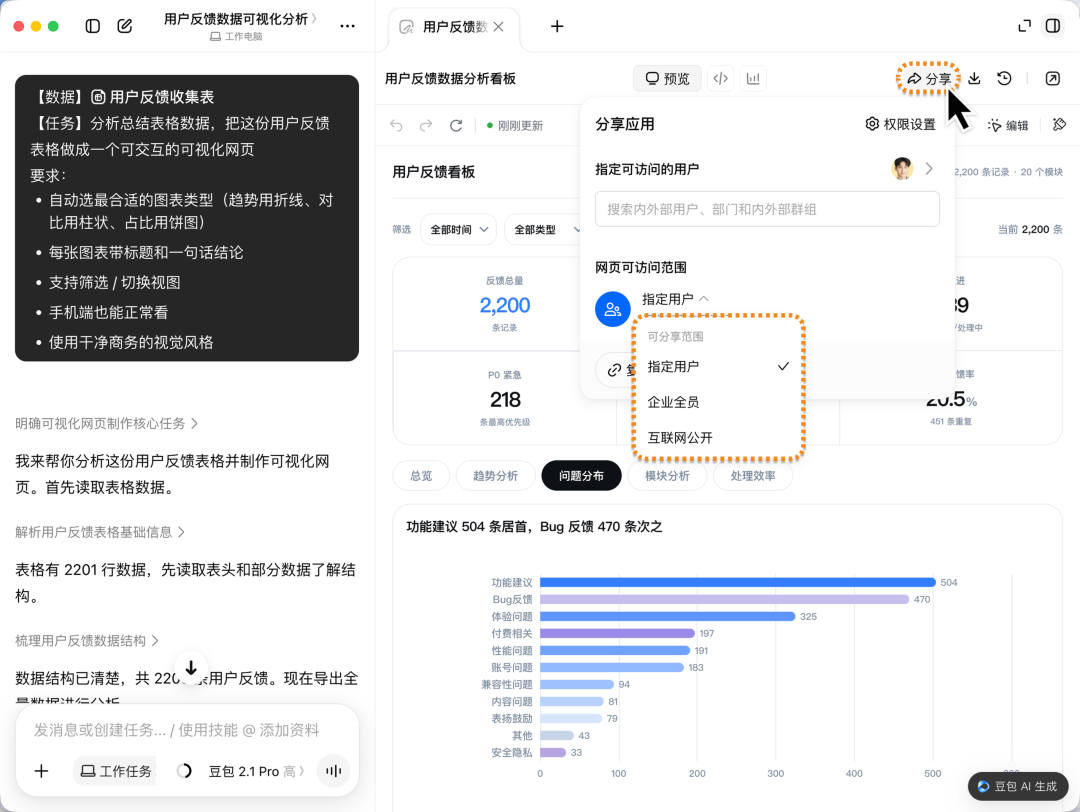Image resolution: width=1080 pixels, height=812 pixels.
Task: Click the loading circle icon beside 豆包 2.1 Pro
Action: click(184, 771)
